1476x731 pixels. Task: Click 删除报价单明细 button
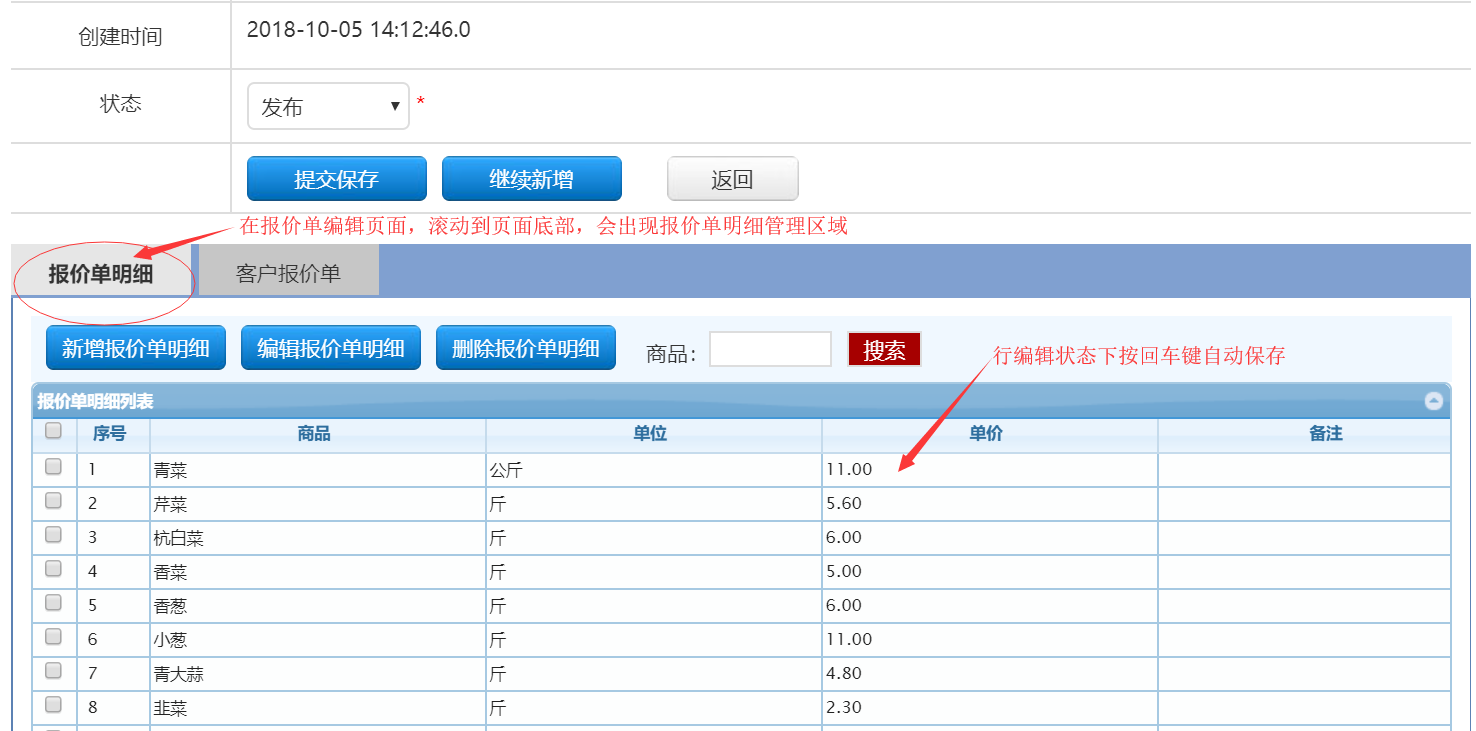click(x=525, y=348)
